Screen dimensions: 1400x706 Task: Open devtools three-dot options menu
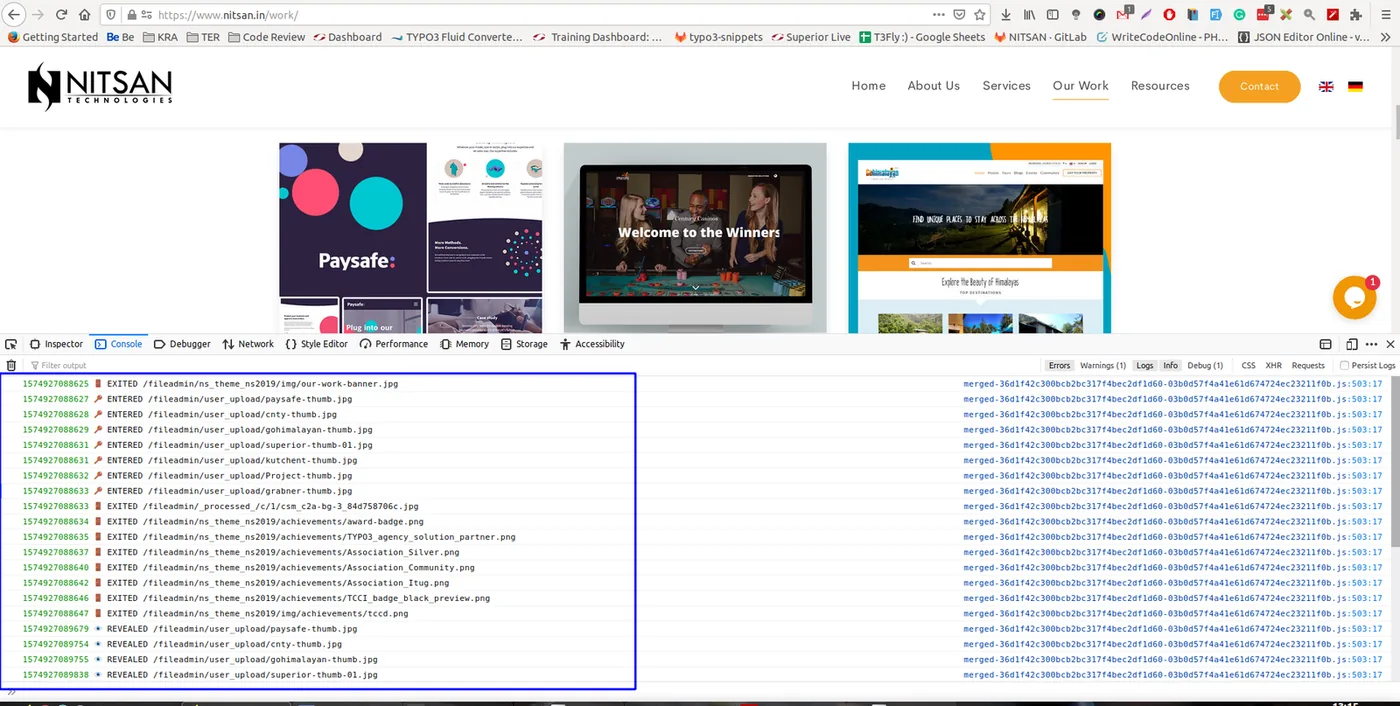(1371, 344)
